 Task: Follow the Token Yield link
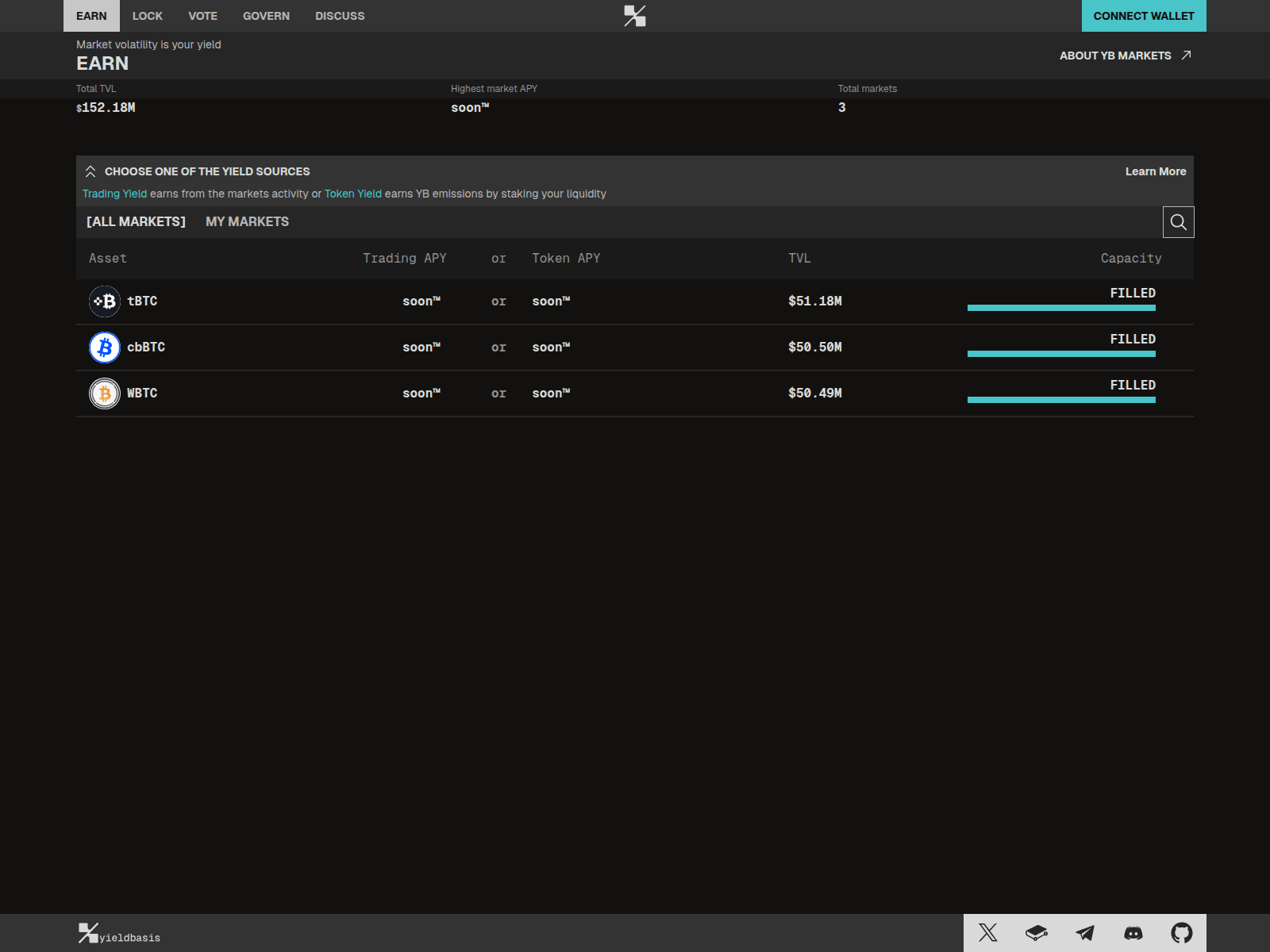[353, 194]
